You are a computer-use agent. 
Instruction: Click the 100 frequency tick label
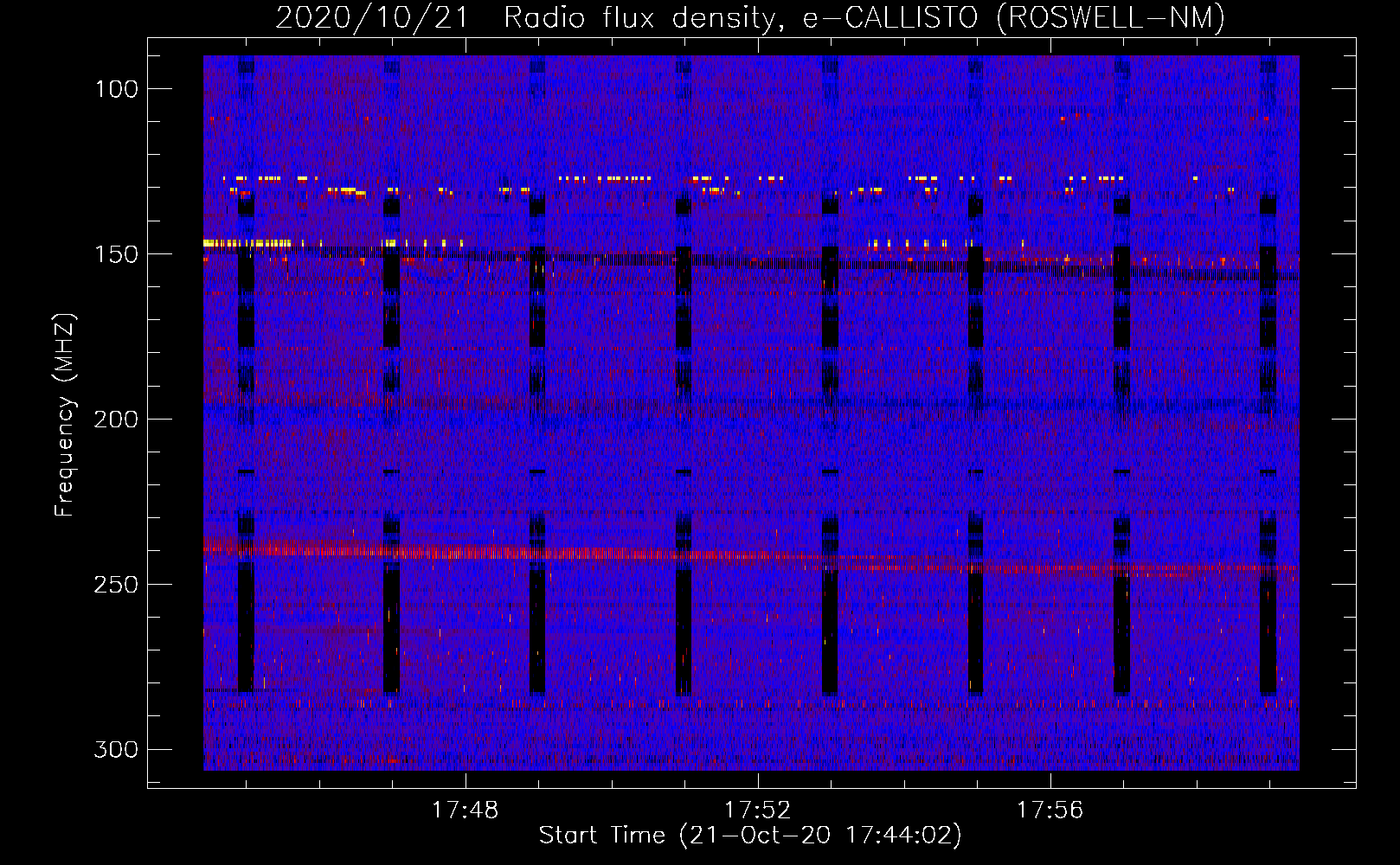(116, 89)
